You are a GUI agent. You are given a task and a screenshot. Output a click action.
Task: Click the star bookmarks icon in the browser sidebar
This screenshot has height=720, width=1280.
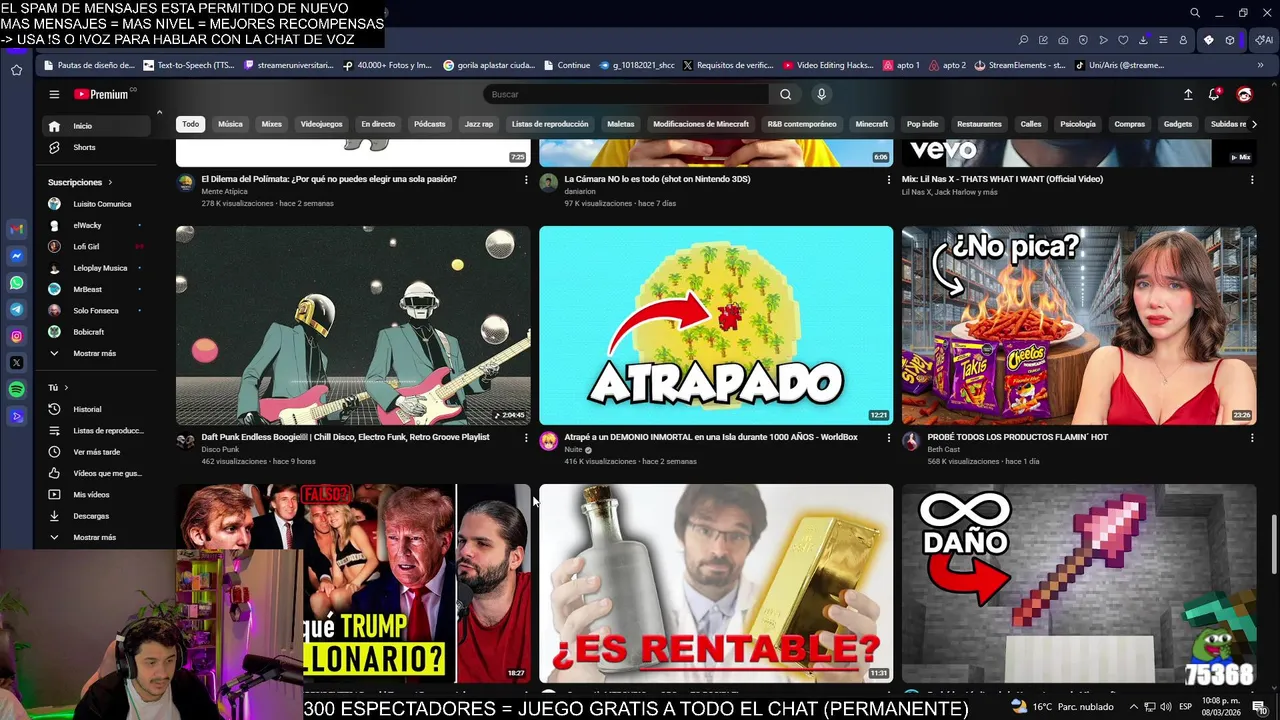click(17, 70)
